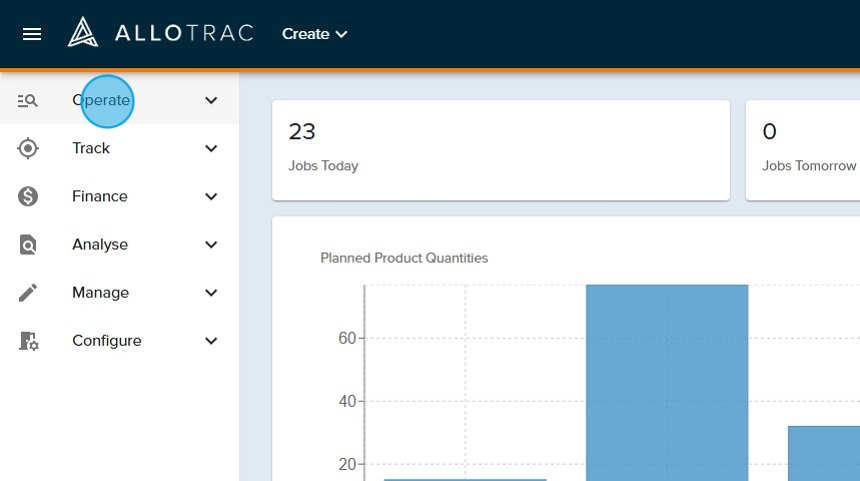
Task: Open the Jobs Tomorrow card
Action: click(x=803, y=150)
